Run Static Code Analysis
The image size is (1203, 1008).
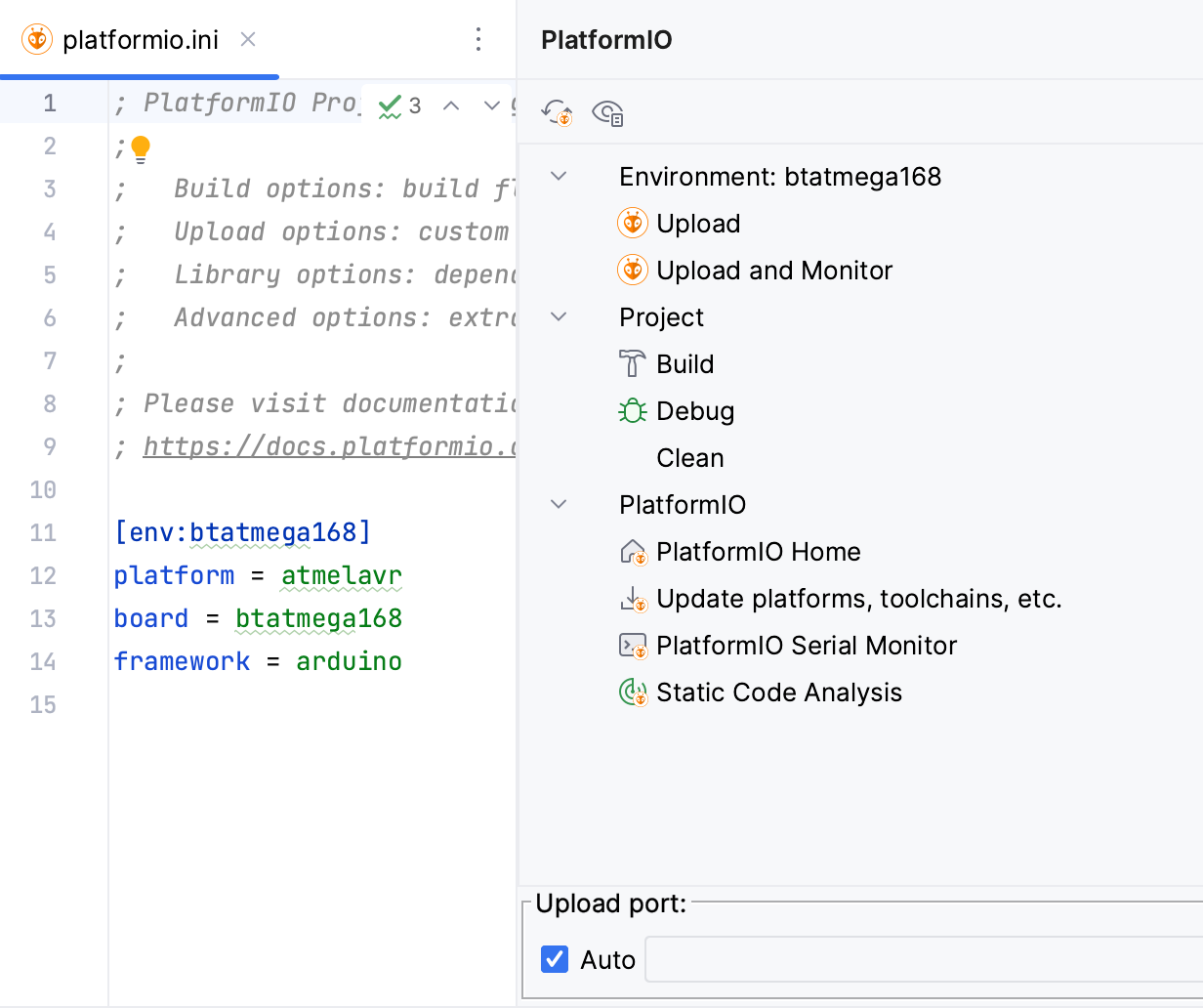click(x=778, y=693)
